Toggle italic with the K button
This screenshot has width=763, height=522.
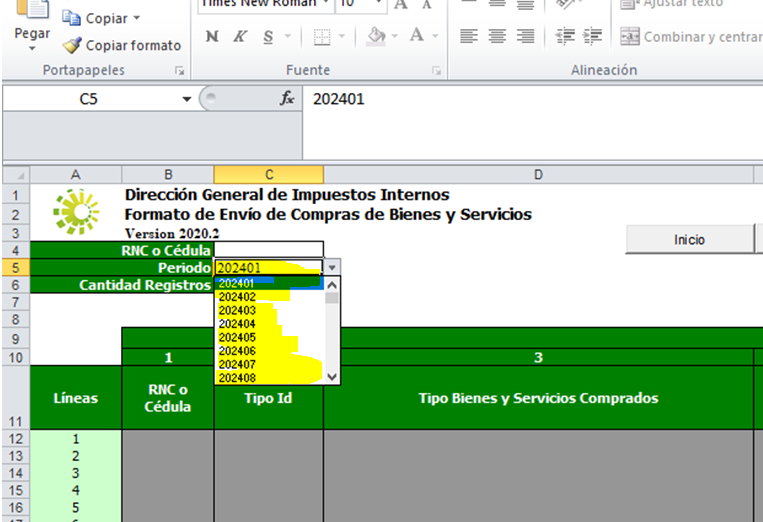240,36
